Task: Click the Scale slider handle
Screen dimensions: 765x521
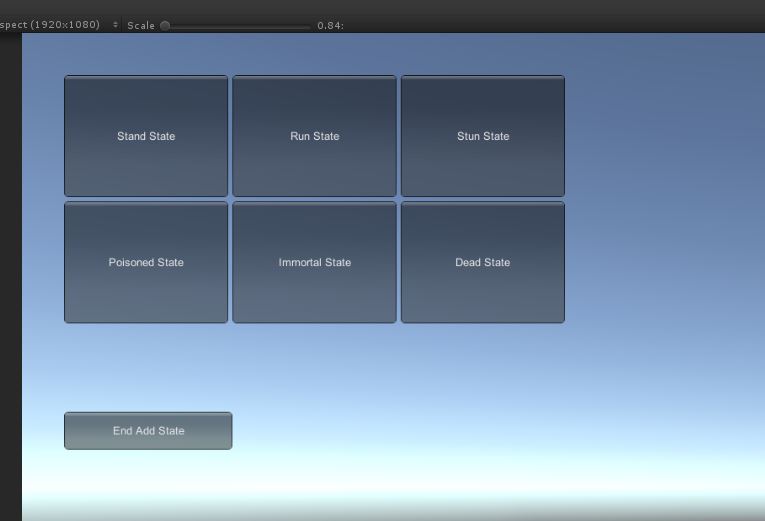Action: [165, 25]
